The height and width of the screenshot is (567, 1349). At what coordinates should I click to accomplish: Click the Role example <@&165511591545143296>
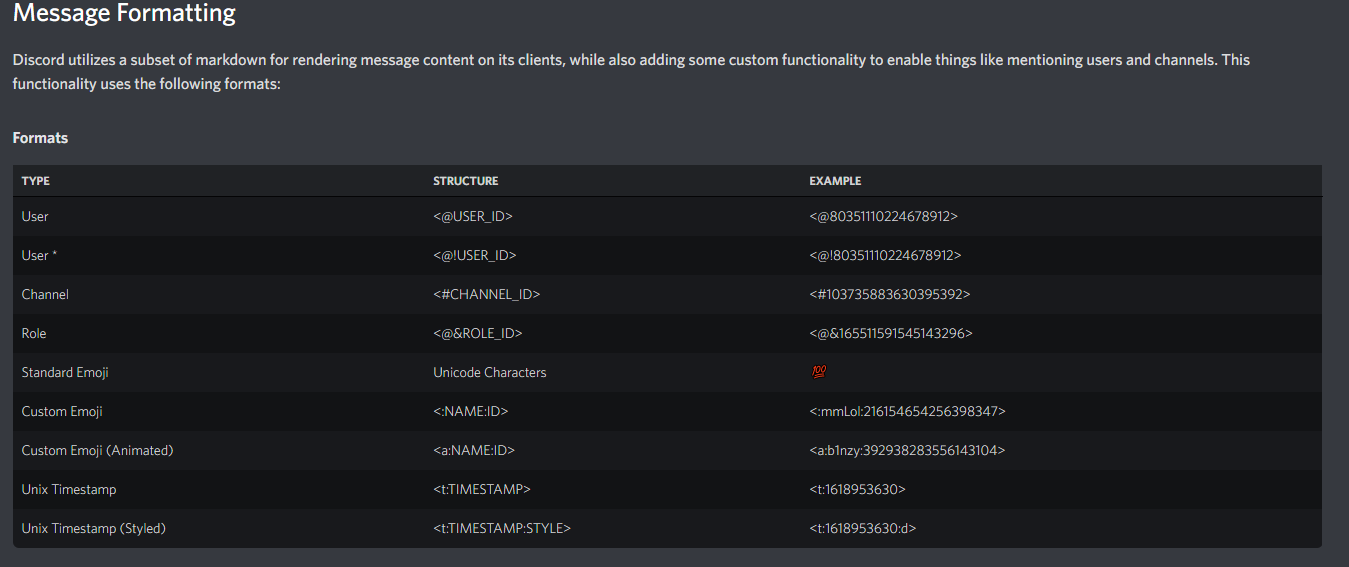(x=890, y=333)
